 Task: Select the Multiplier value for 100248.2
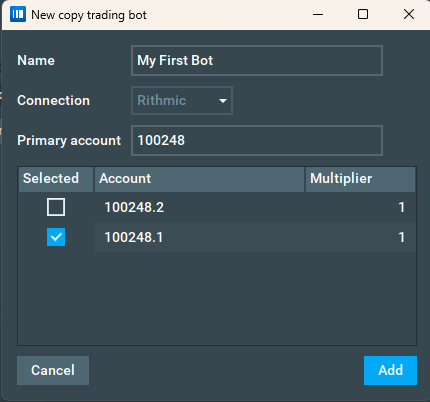click(x=402, y=207)
